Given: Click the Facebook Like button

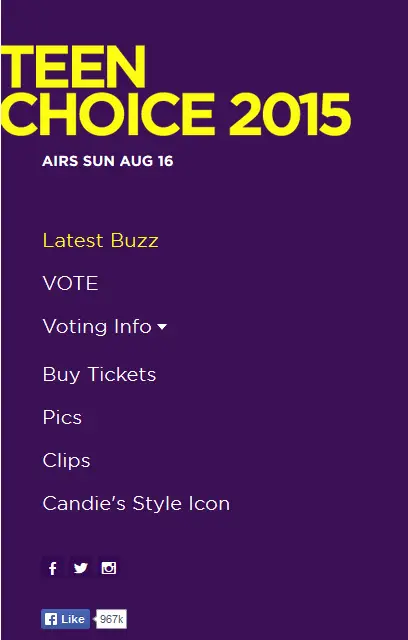Looking at the screenshot, I should point(65,619).
